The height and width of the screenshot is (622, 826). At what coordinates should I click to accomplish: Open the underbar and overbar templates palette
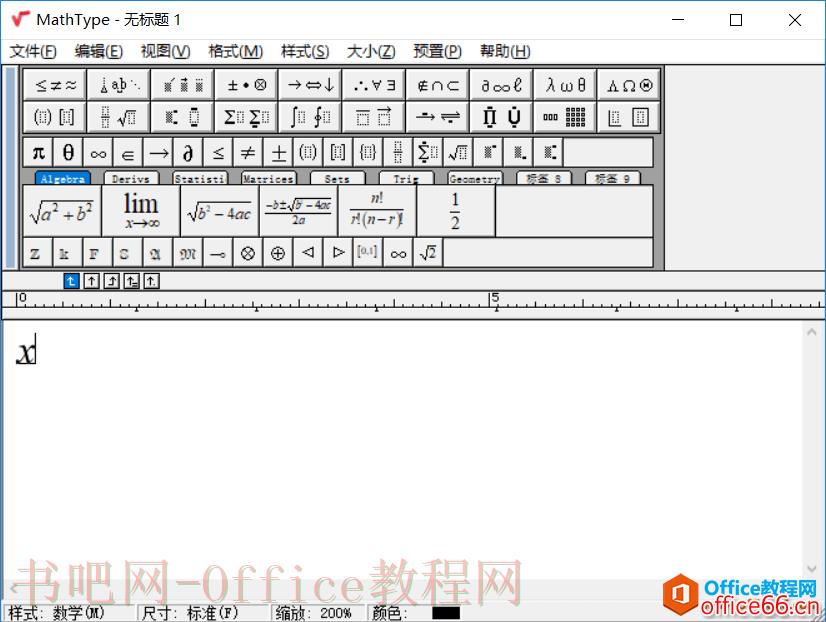point(374,116)
